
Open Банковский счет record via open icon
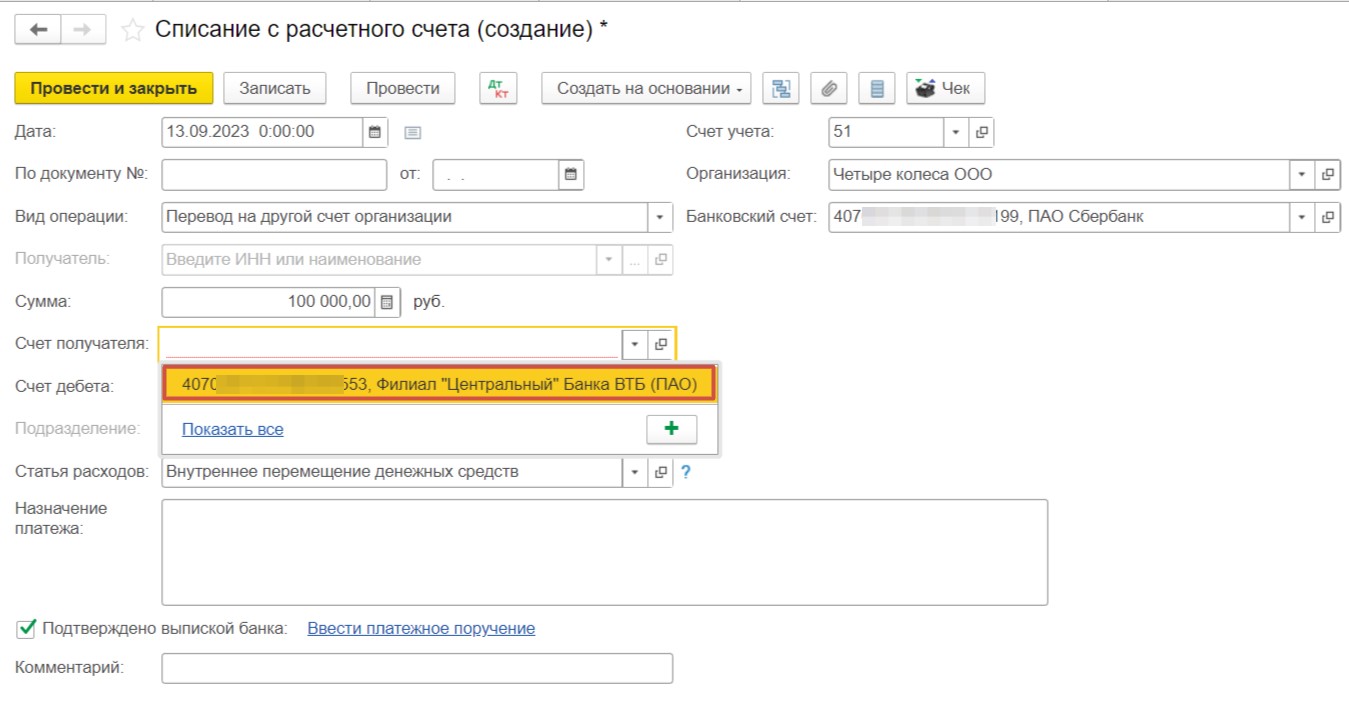click(x=1328, y=217)
